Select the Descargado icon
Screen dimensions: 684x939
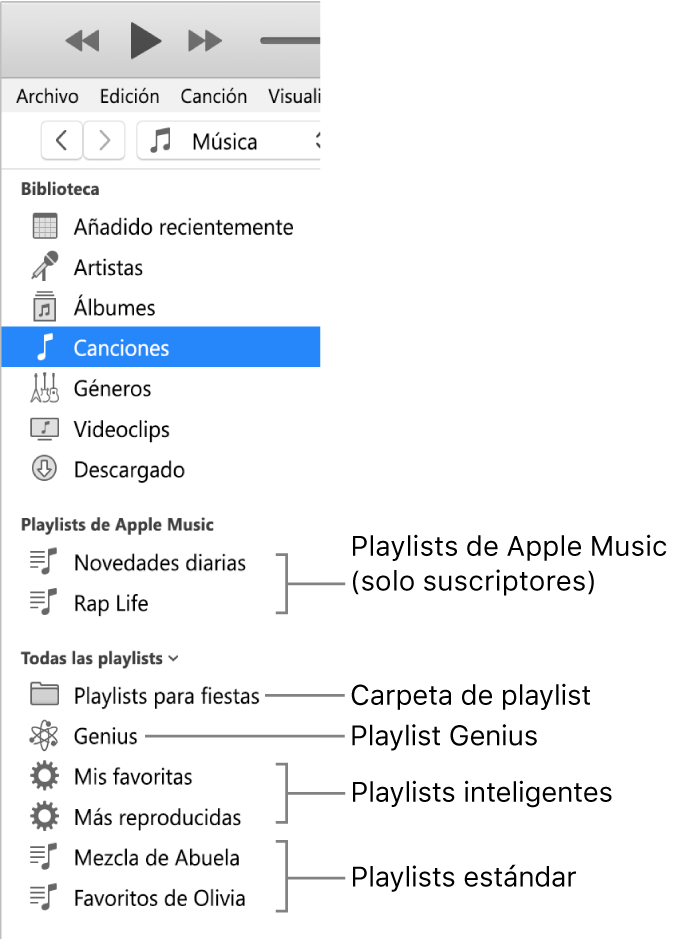44,469
